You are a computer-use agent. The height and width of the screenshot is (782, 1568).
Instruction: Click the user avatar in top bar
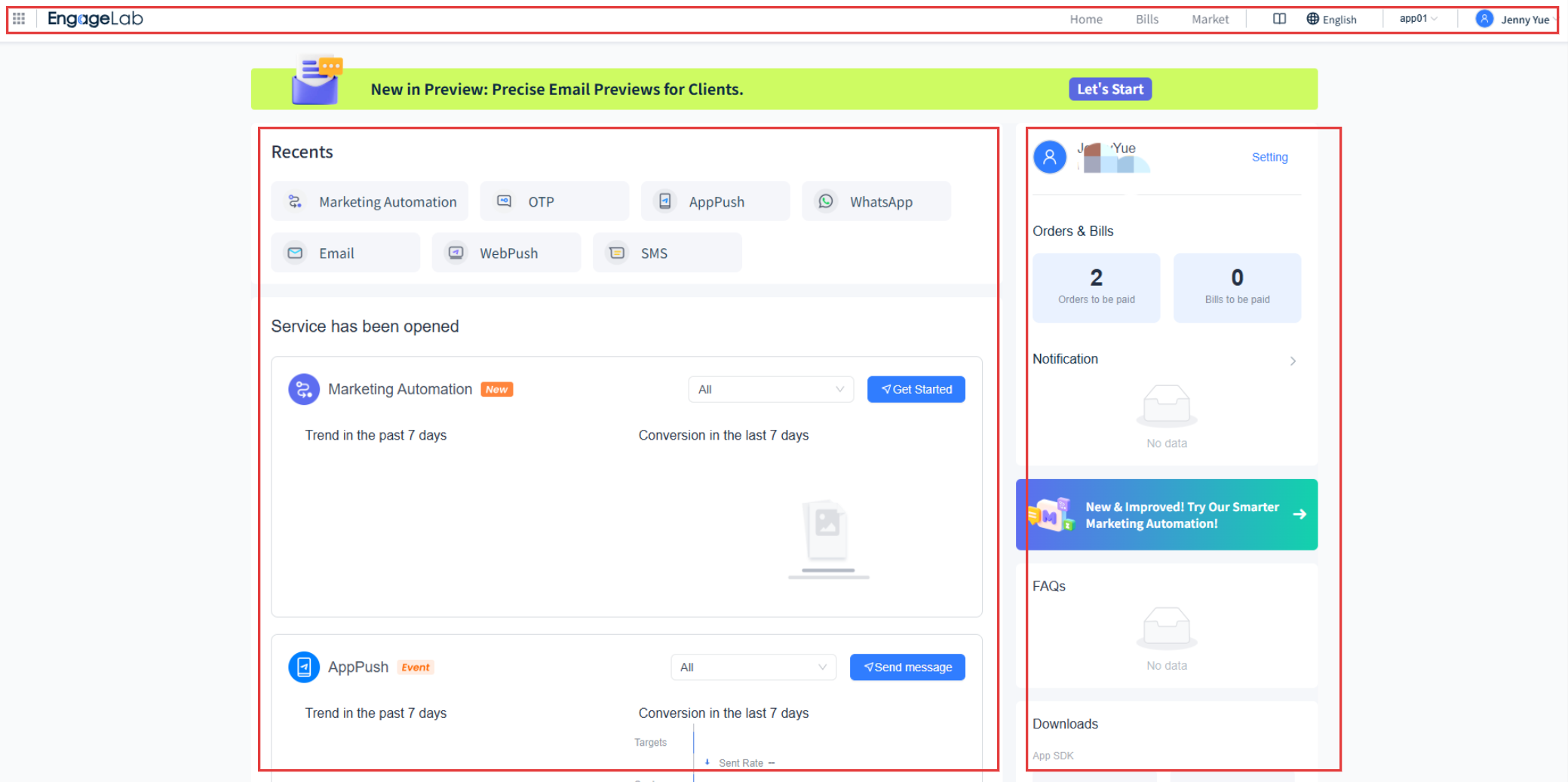(1484, 19)
